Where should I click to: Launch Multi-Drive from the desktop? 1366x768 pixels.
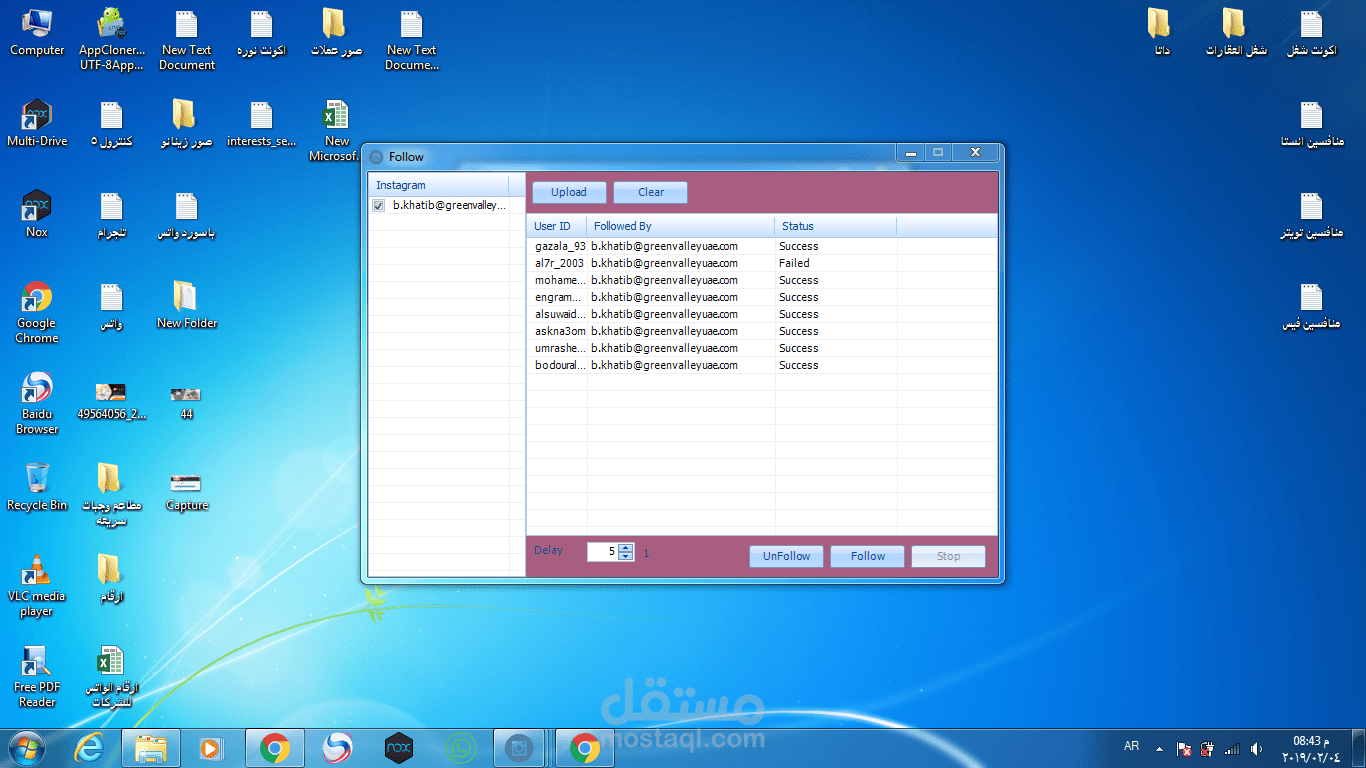(37, 123)
